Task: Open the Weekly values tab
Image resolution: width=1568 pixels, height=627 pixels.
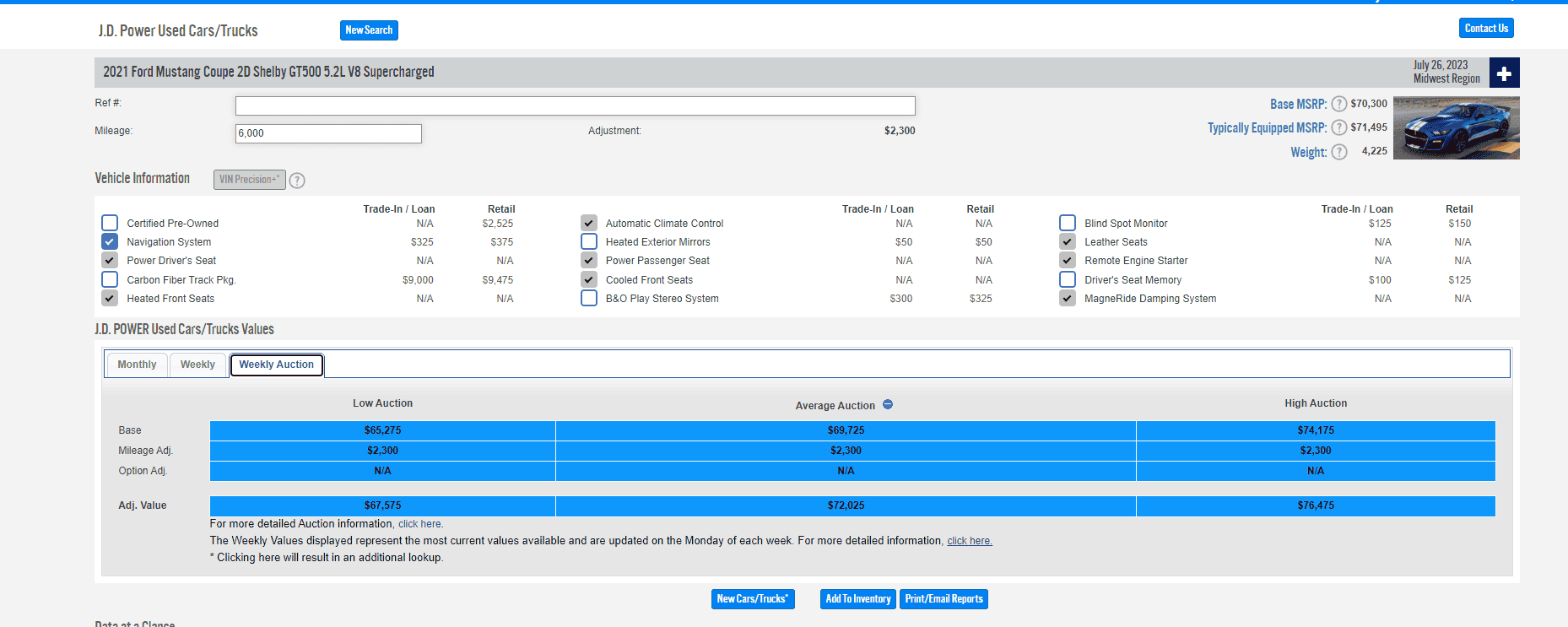Action: tap(197, 365)
